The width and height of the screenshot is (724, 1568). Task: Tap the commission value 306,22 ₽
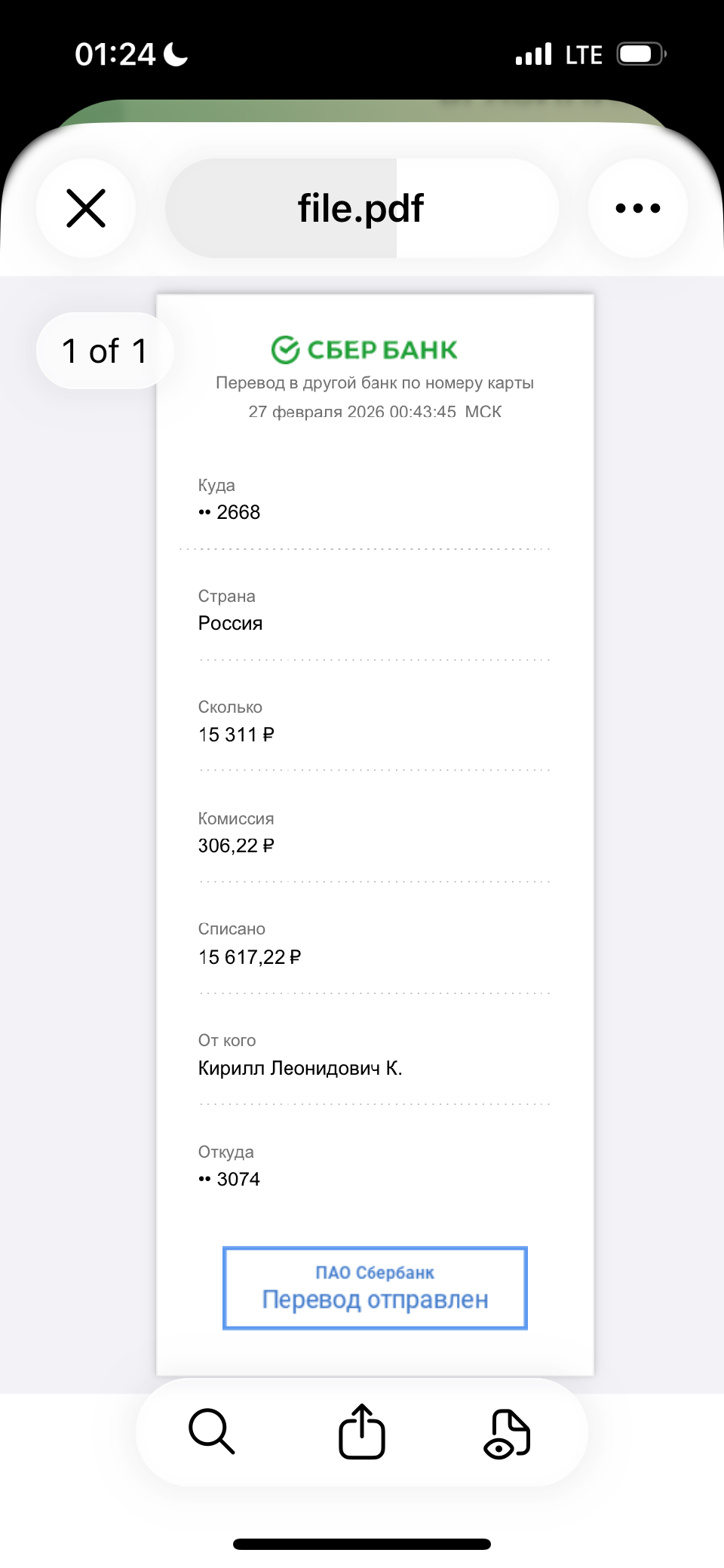(236, 845)
